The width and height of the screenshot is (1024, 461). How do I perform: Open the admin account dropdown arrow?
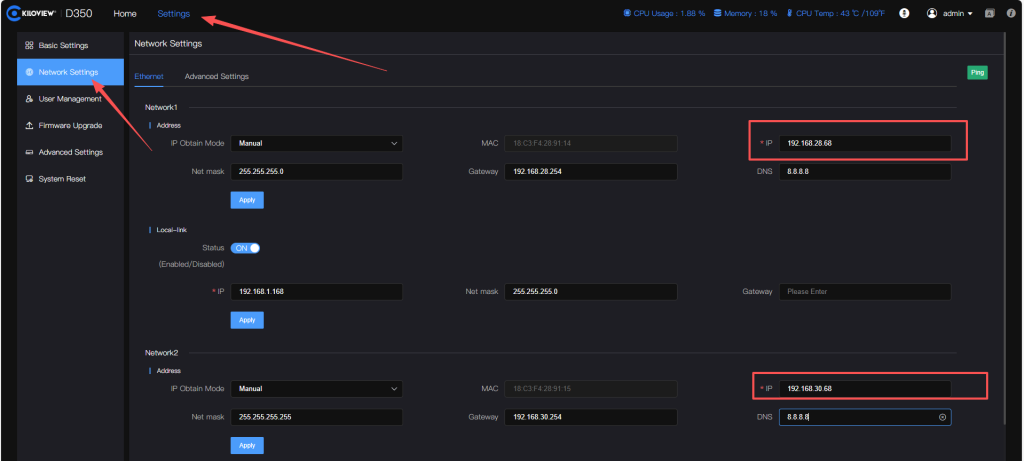click(970, 14)
